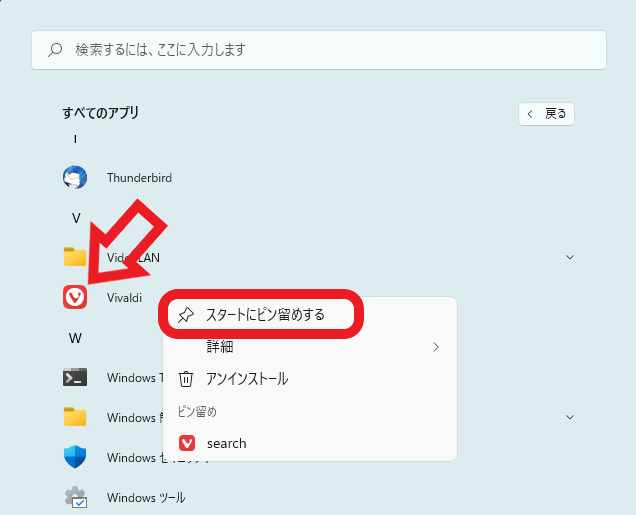Open the Windows ツール gear icon

click(76, 497)
